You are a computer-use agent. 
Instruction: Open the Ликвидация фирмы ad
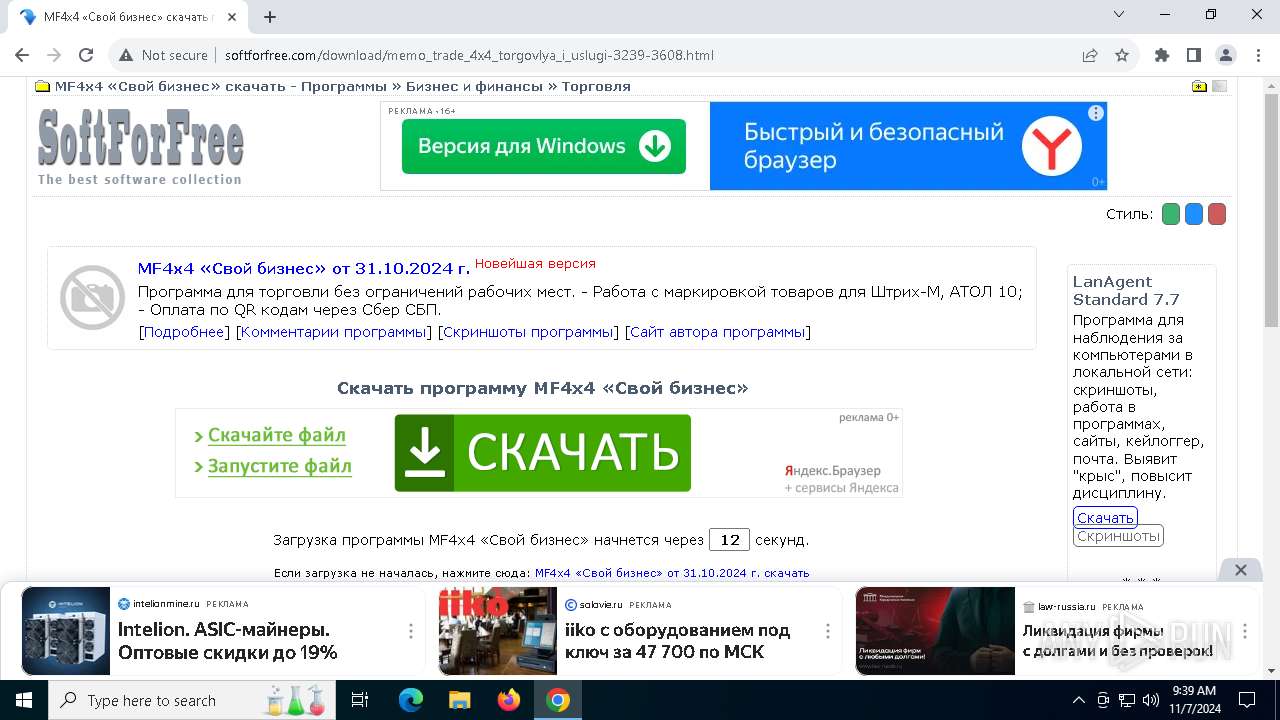(1118, 641)
